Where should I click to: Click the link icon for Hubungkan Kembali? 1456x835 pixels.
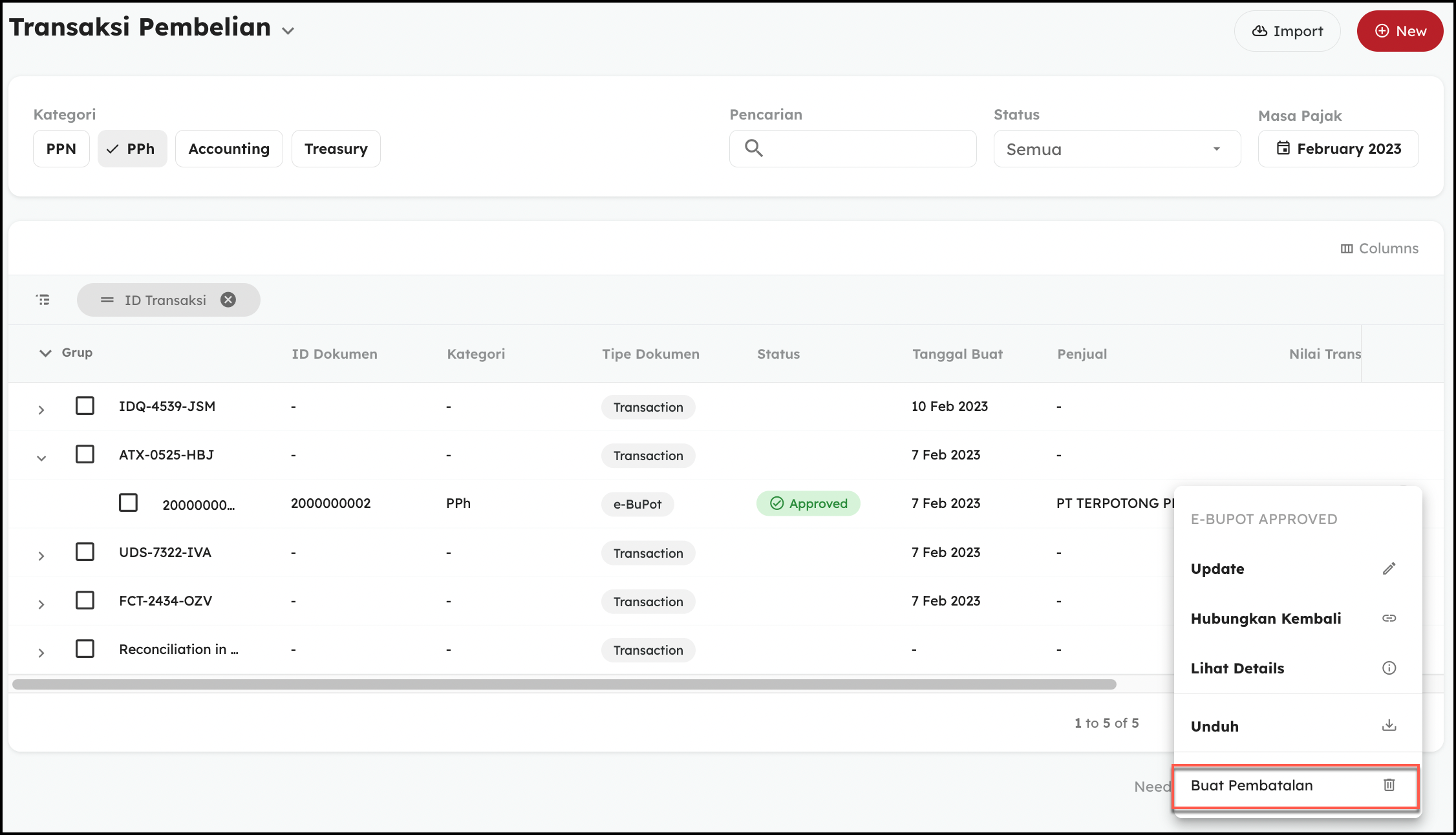click(x=1389, y=618)
